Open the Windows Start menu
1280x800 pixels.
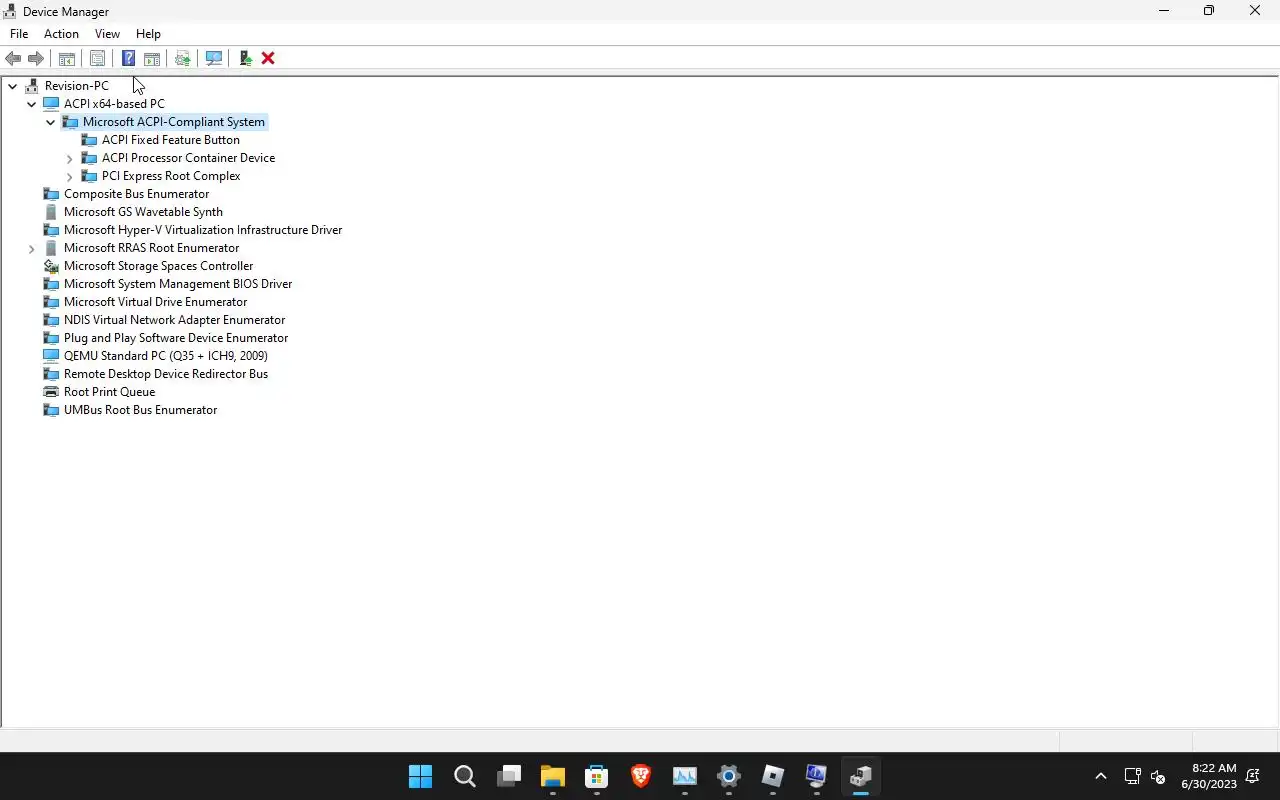tap(421, 776)
